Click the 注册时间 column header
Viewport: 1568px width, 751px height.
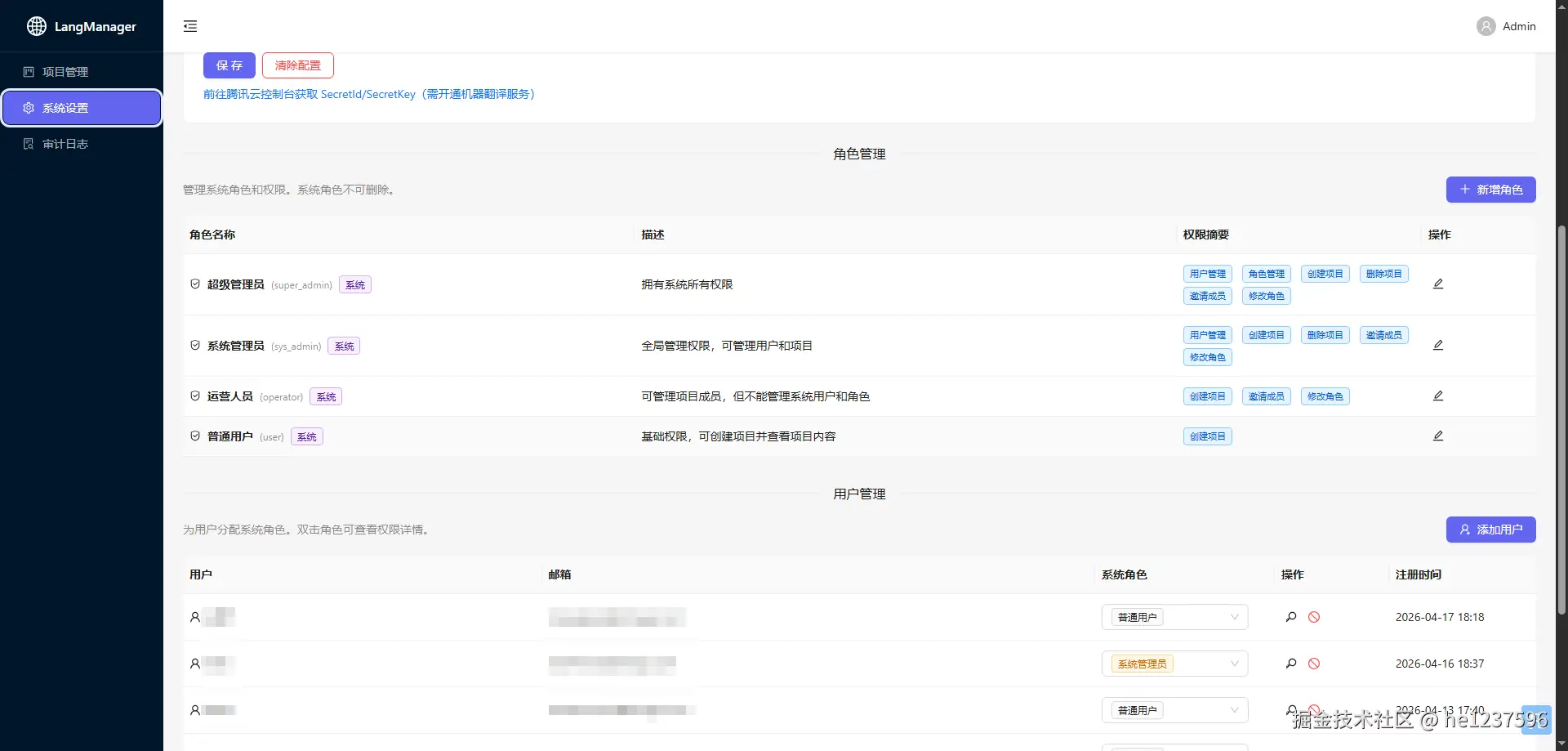(x=1419, y=574)
